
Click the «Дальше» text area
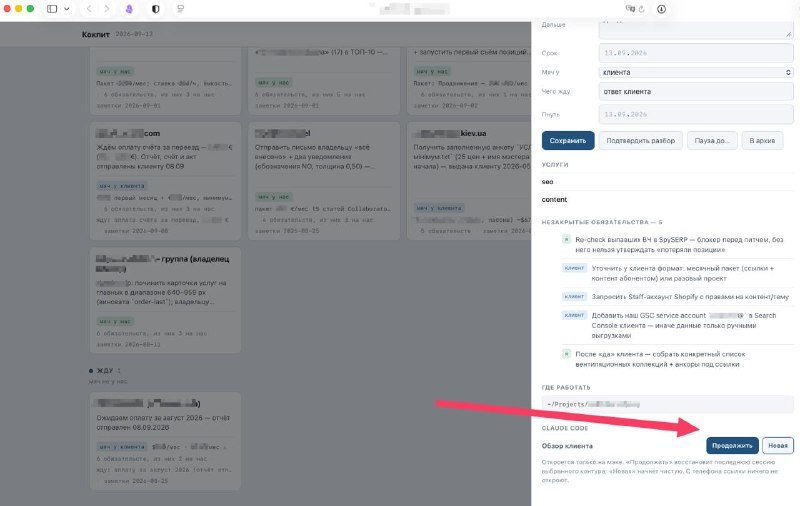(x=696, y=30)
